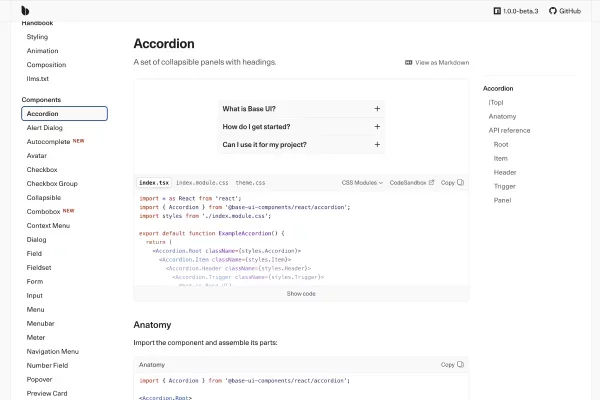Navigate to the Combobox page in sidebar

(43, 211)
